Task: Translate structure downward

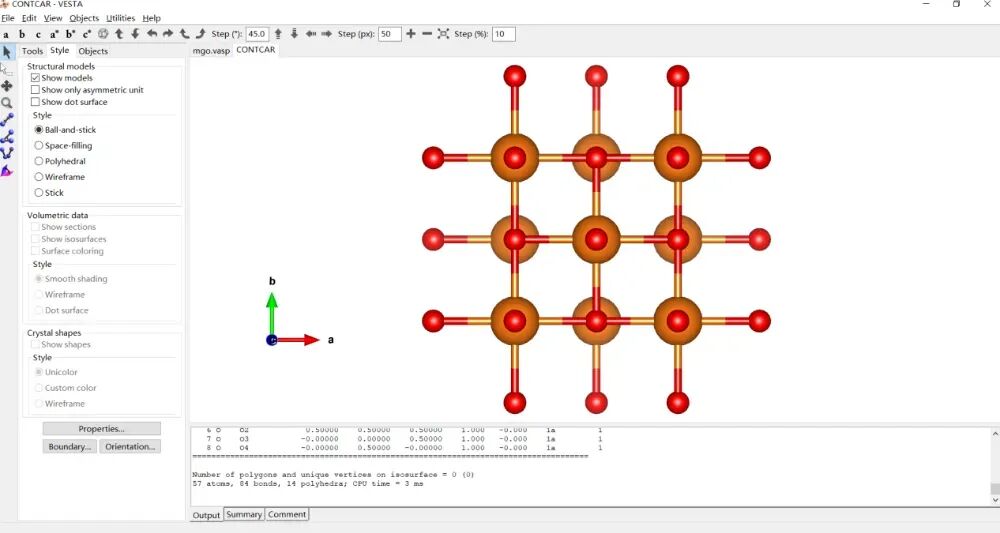Action: (294, 34)
